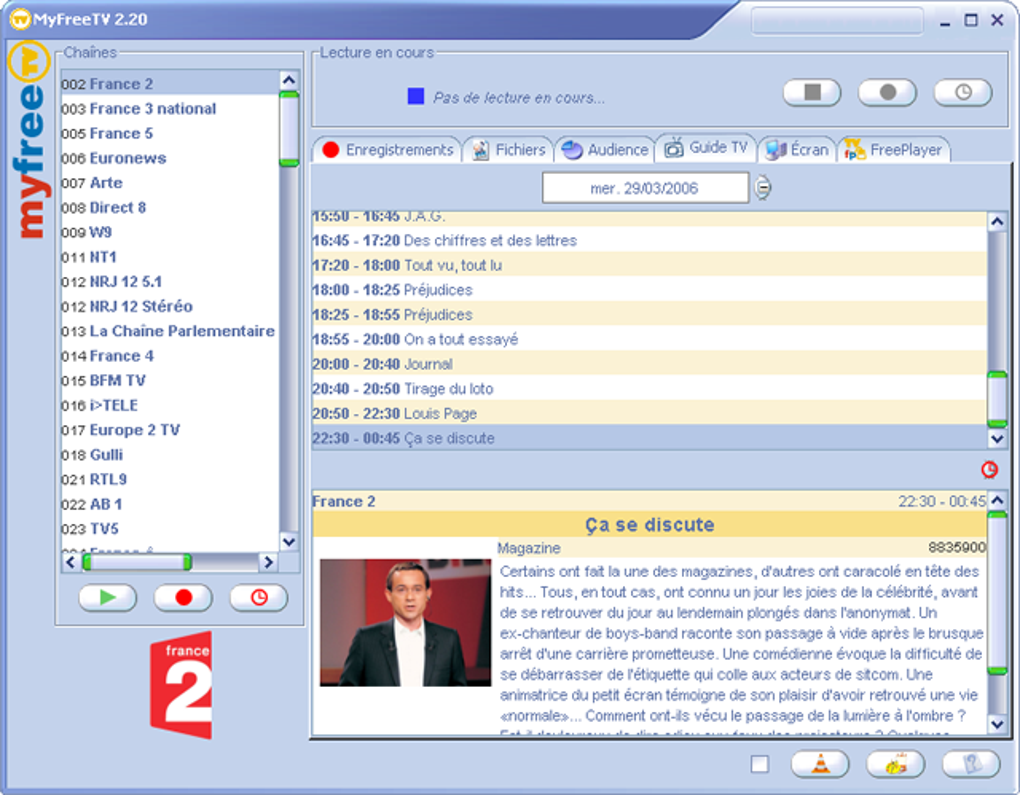The image size is (1020, 795).
Task: Select channel 007 Arte
Action: pos(170,183)
